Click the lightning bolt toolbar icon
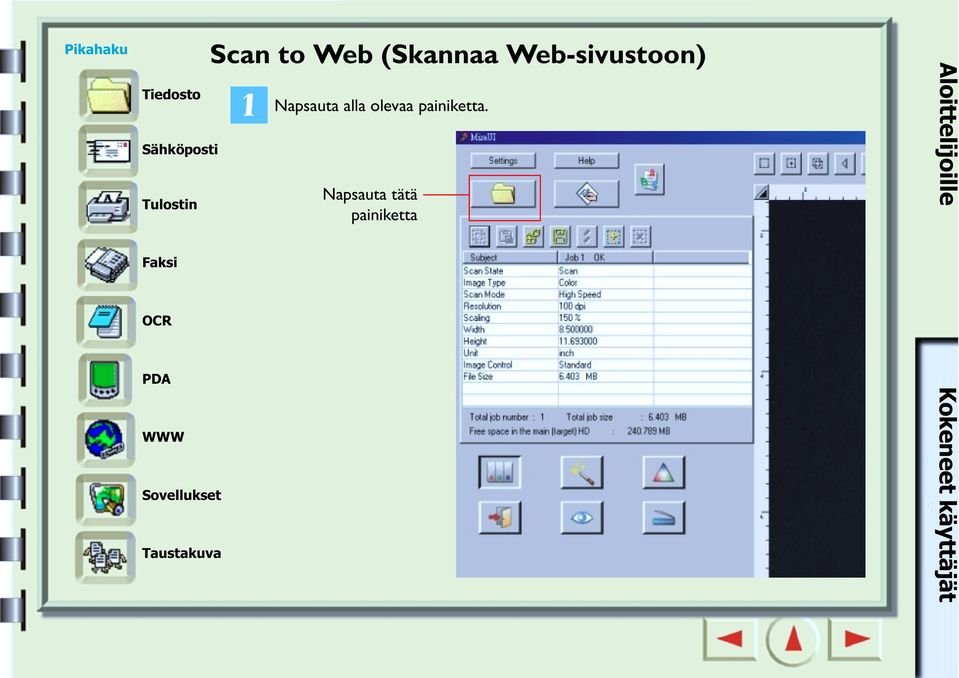Screen dimensions: 959x678 (x=587, y=236)
